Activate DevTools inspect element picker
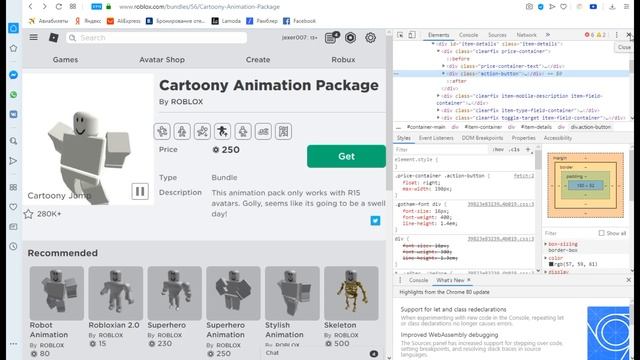 click(x=400, y=35)
